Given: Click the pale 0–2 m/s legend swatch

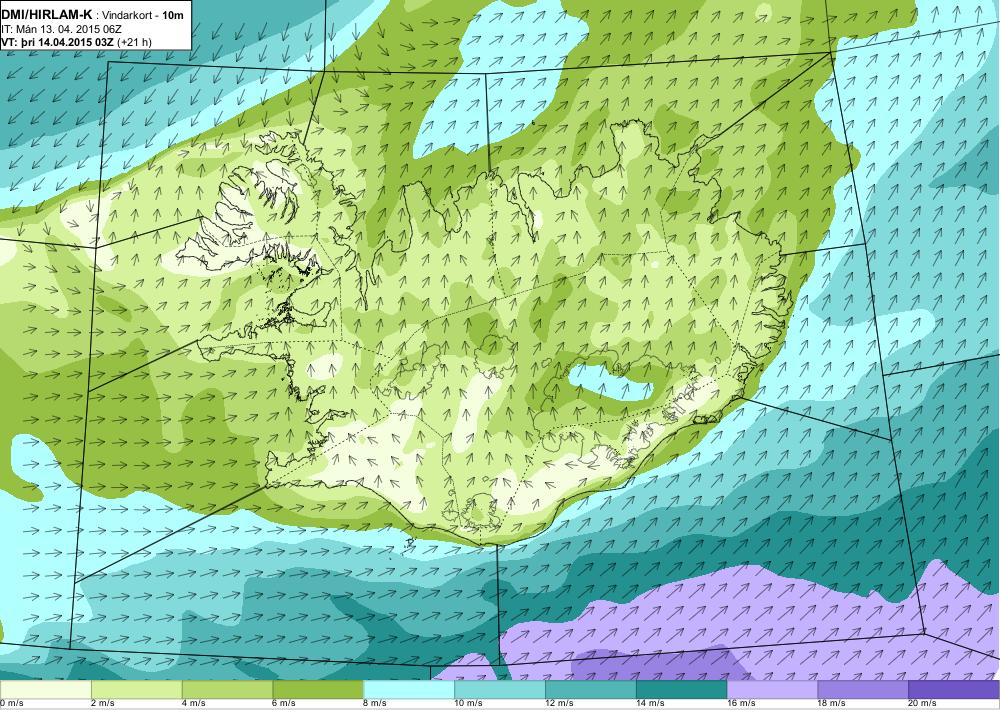Looking at the screenshot, I should (45, 689).
